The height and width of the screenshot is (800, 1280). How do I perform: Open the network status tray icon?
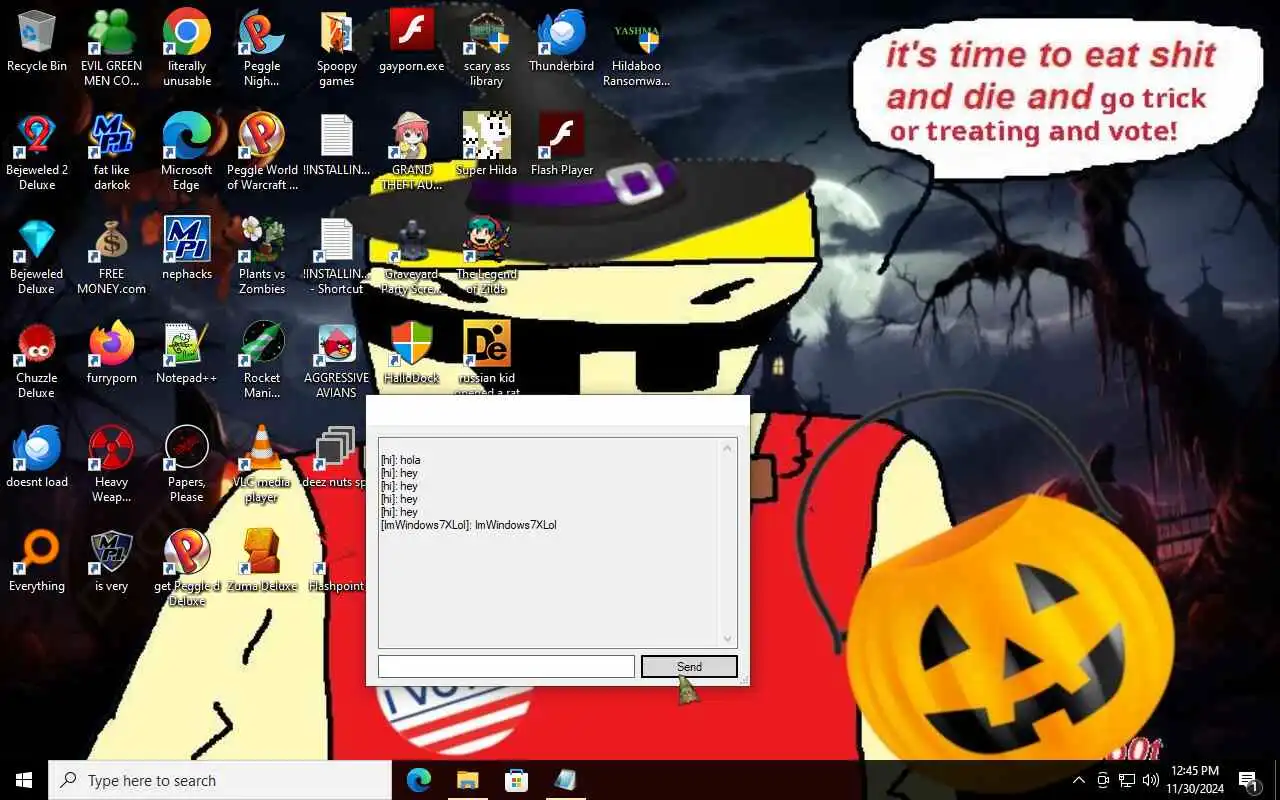(x=1127, y=780)
